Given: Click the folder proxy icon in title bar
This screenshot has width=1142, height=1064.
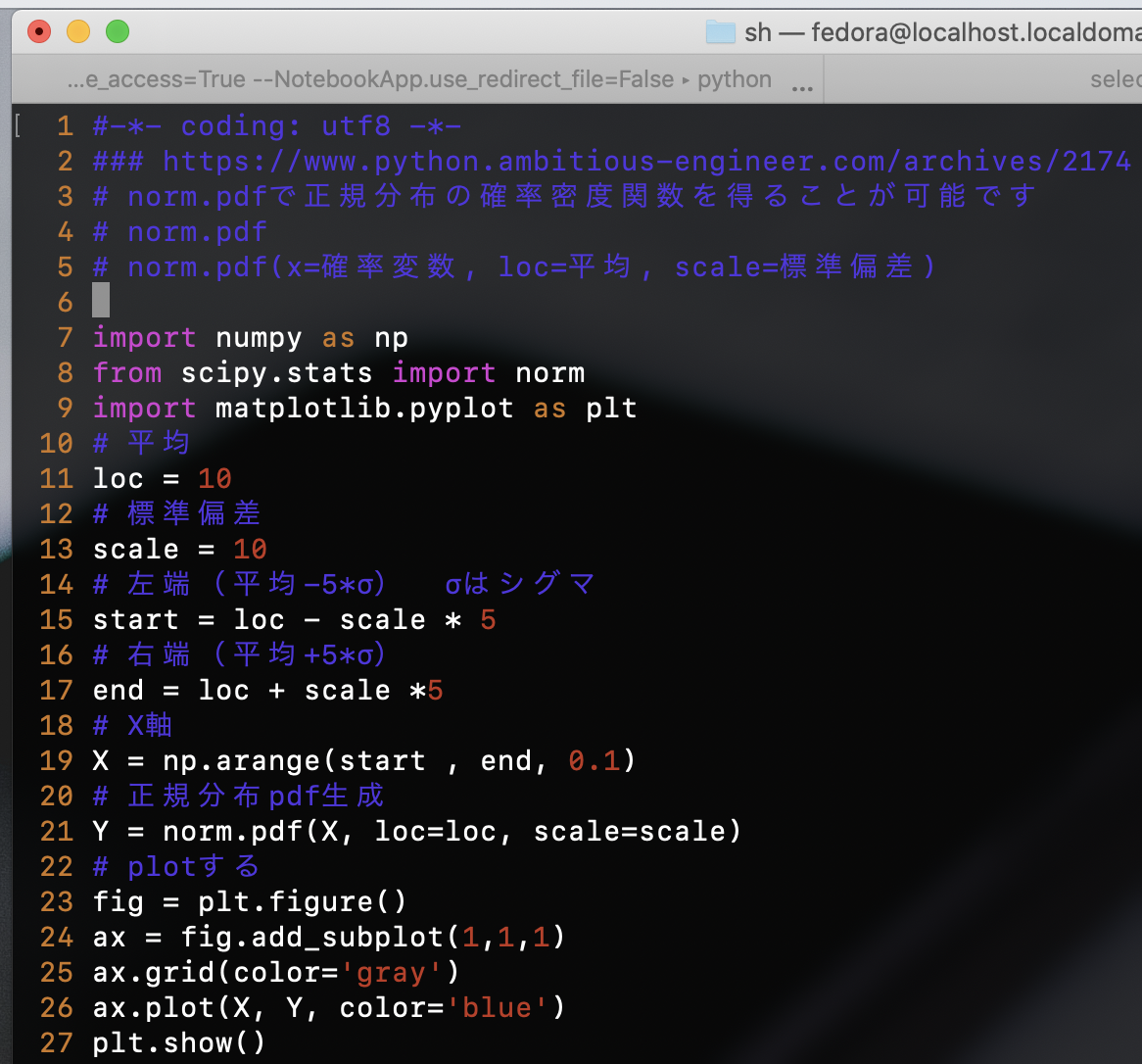Looking at the screenshot, I should click(720, 31).
